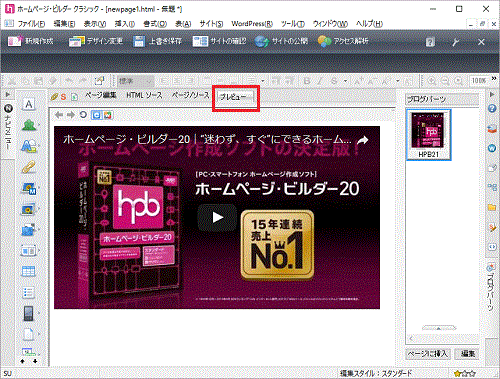Click the preview reload icon
The width and height of the screenshot is (500, 379).
(83, 115)
